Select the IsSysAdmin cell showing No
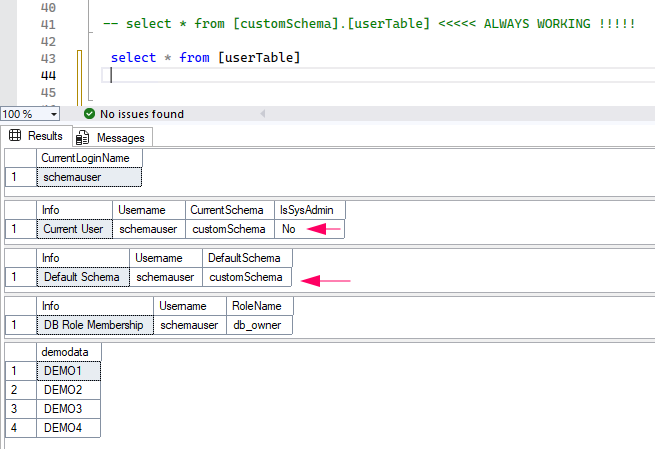This screenshot has width=655, height=449. pyautogui.click(x=289, y=228)
